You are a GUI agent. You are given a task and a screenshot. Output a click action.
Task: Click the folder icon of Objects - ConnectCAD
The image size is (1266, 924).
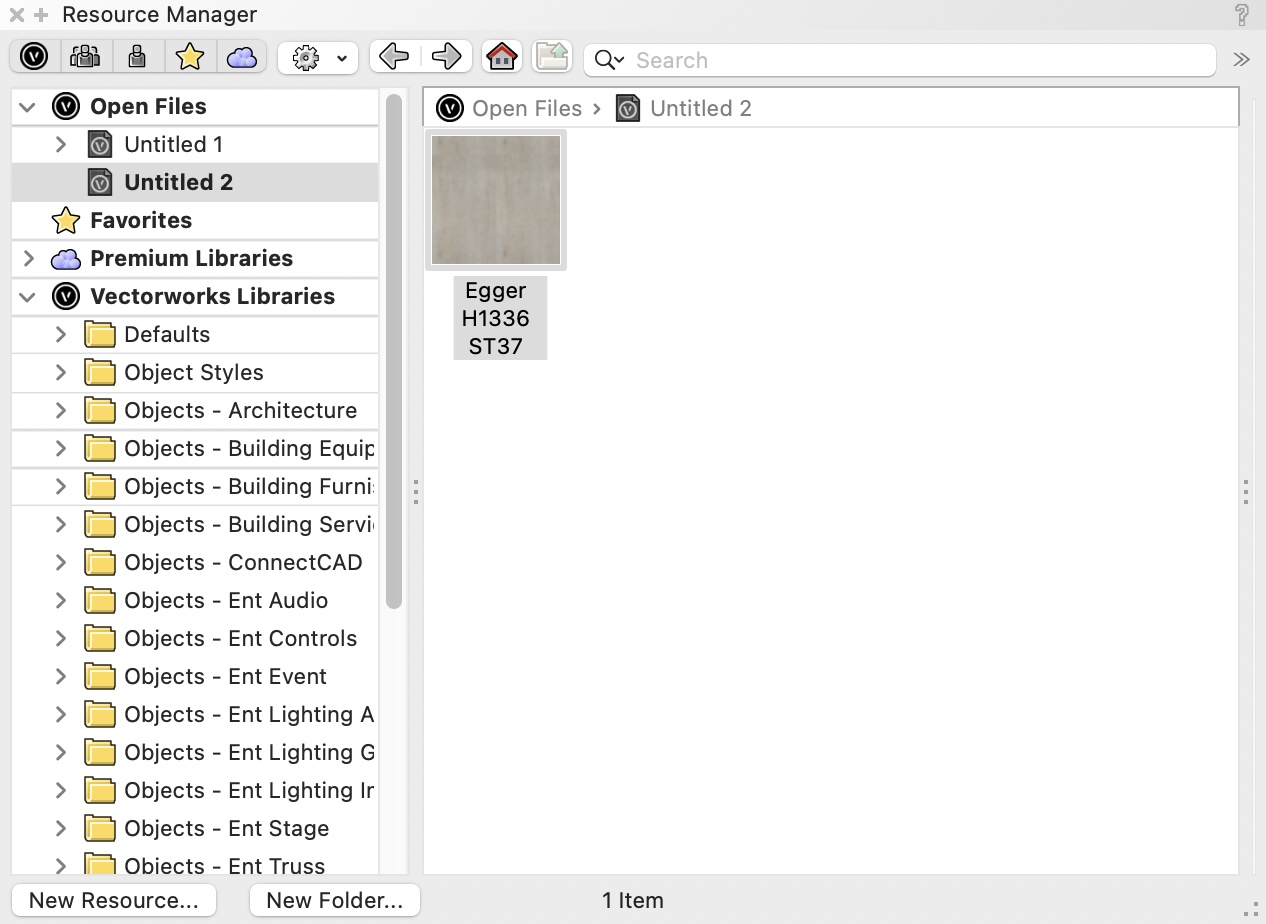click(x=100, y=562)
